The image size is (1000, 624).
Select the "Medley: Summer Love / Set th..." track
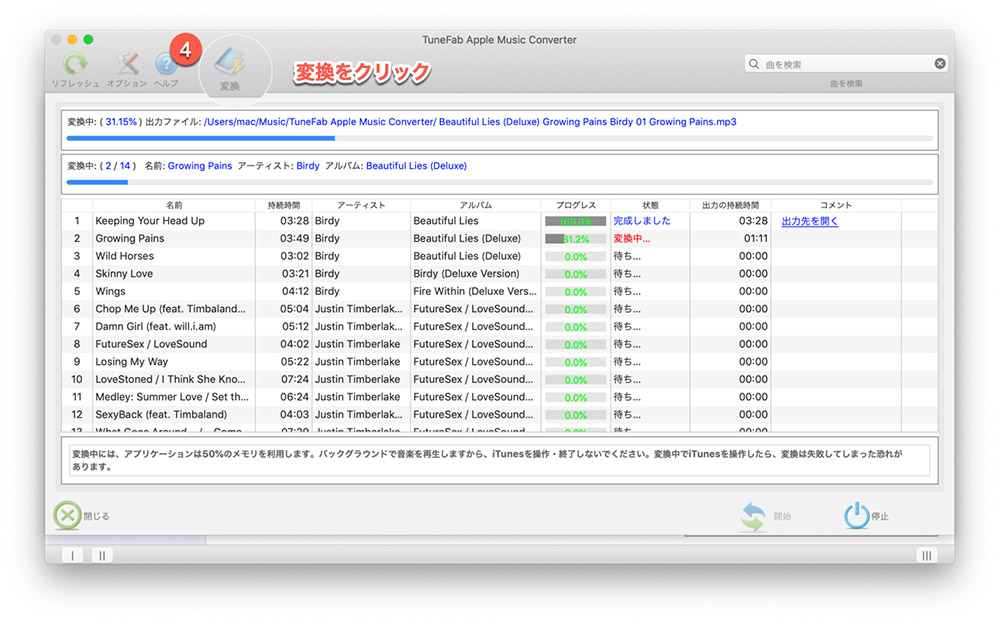pos(172,397)
